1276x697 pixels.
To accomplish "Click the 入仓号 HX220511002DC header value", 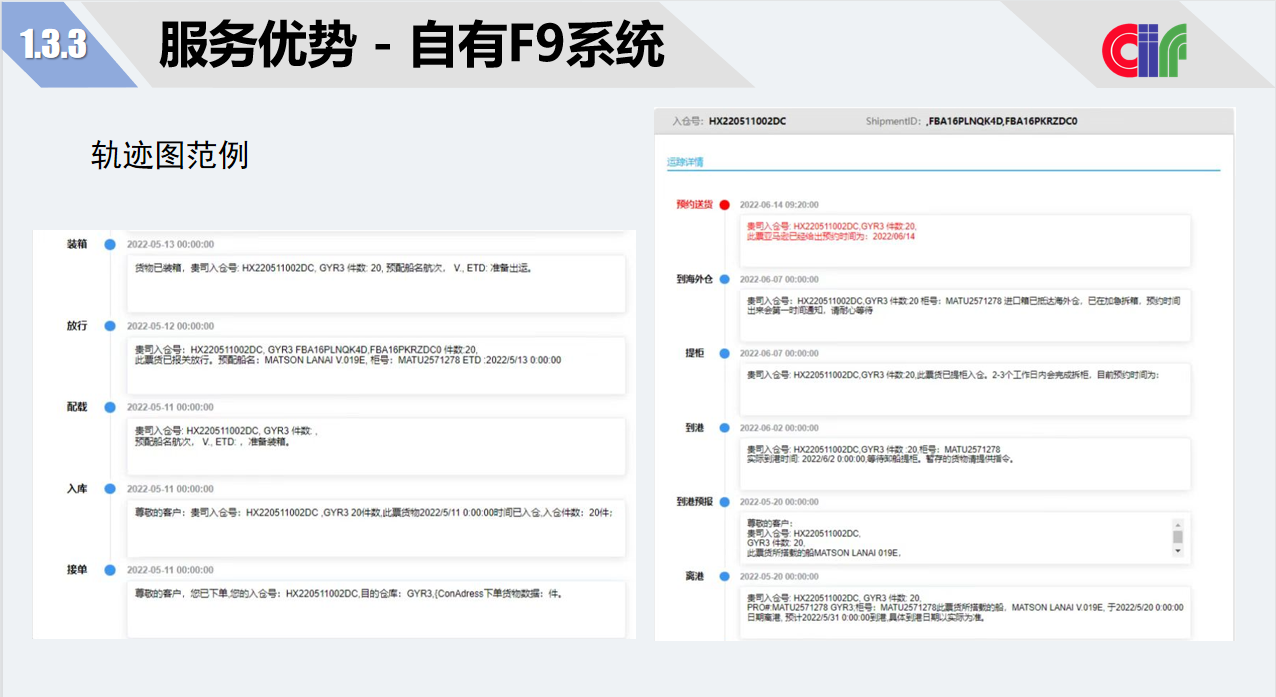I will pyautogui.click(x=747, y=121).
